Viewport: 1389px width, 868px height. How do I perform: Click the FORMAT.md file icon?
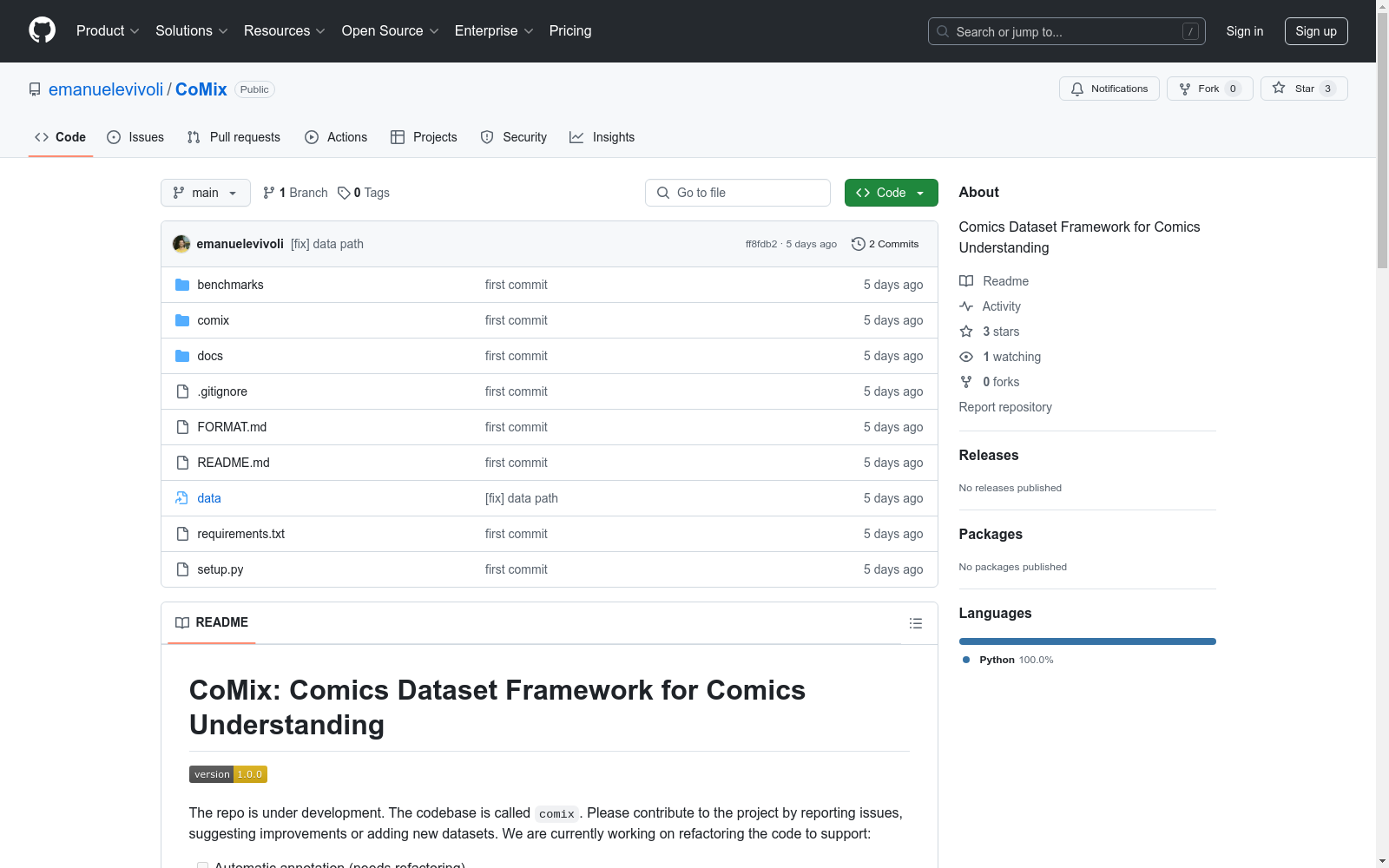182,427
